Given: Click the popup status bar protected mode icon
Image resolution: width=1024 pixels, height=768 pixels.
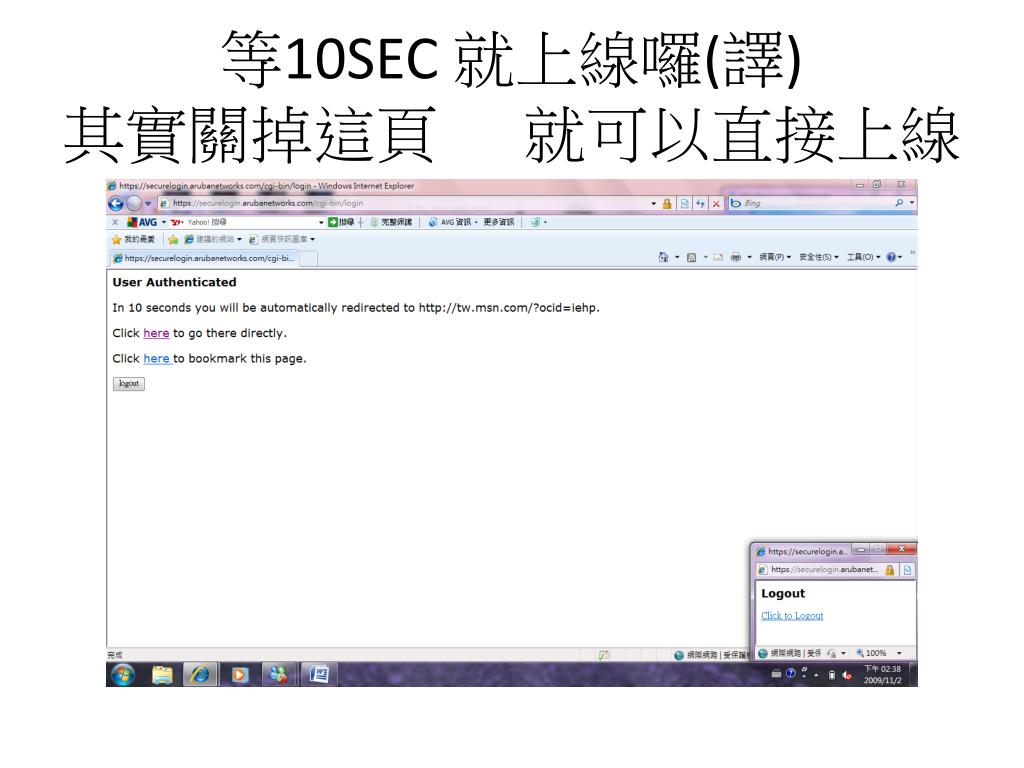Looking at the screenshot, I should 831,653.
